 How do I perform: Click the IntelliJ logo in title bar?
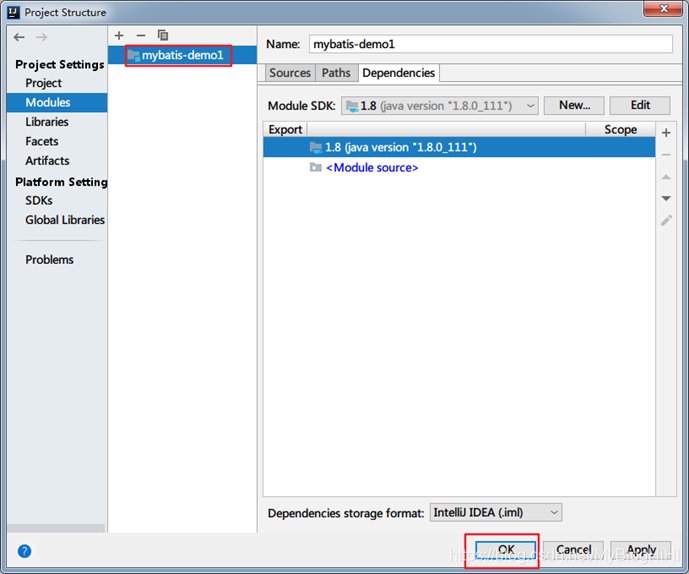click(x=14, y=12)
